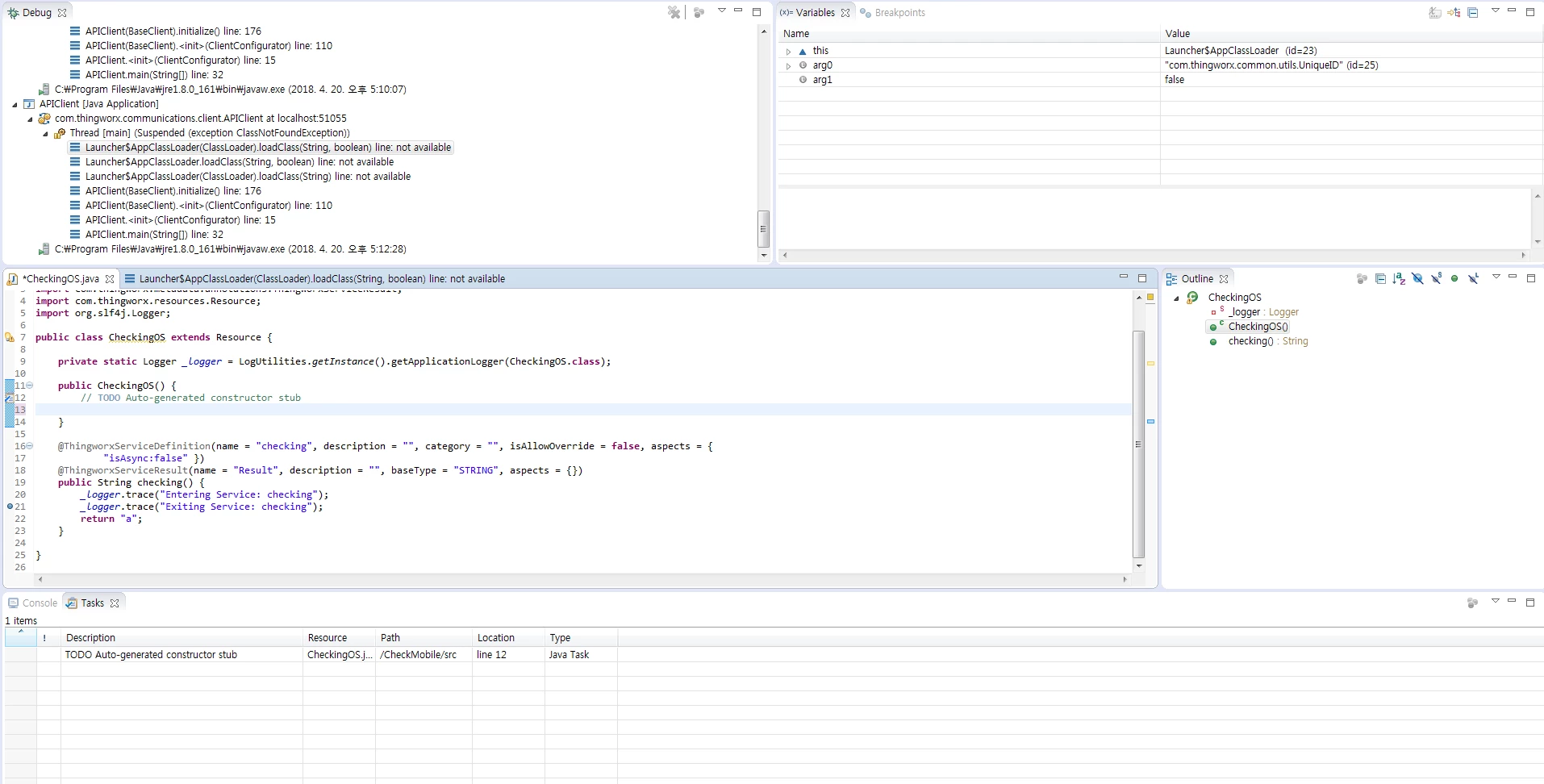Click the editor vertical scrollbar thumb
The width and height of the screenshot is (1544, 784).
coord(1139,444)
